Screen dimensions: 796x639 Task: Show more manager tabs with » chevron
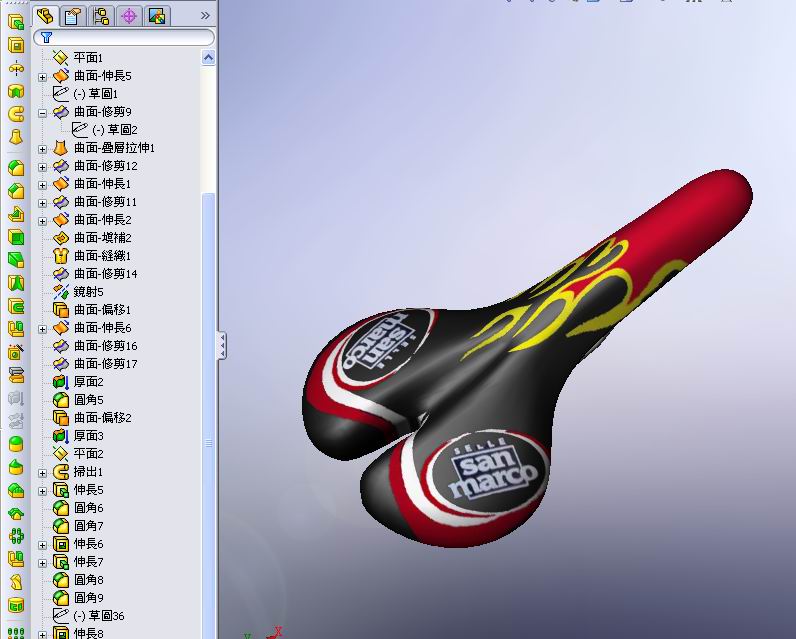point(205,16)
